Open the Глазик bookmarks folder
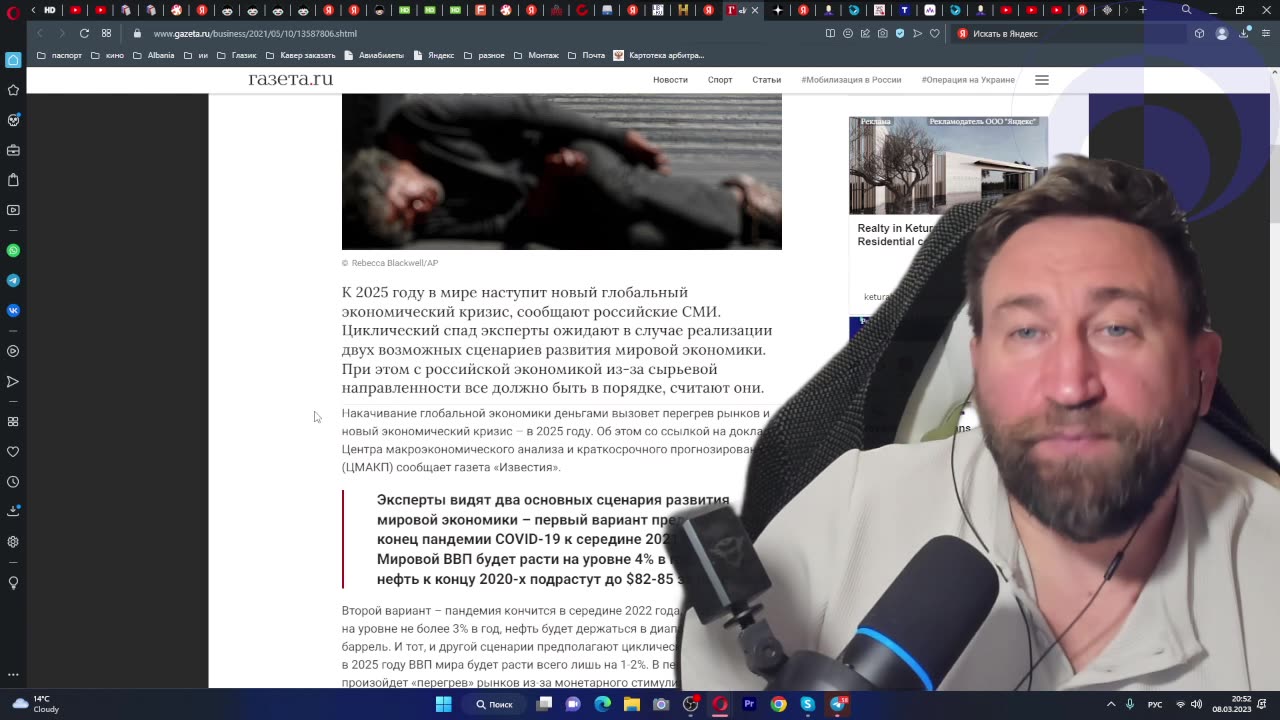This screenshot has height=720, width=1280. (237, 55)
